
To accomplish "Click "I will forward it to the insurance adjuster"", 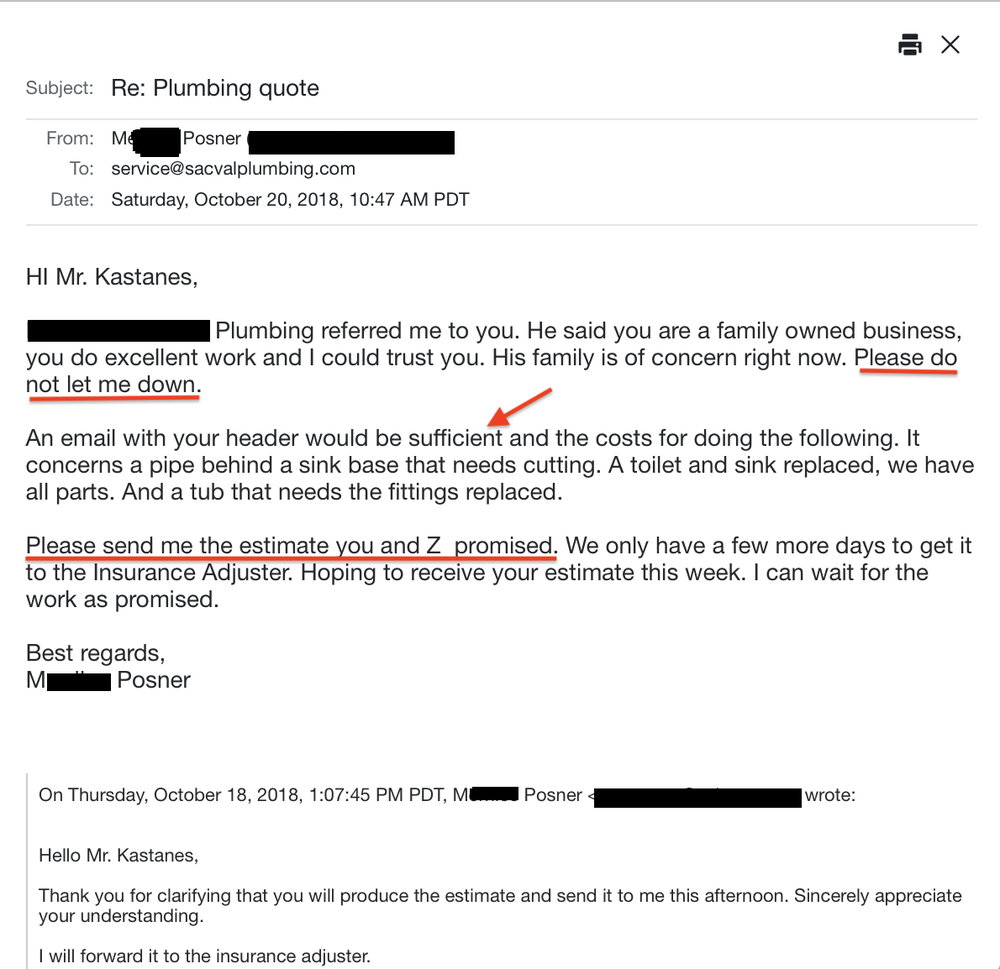I will [x=204, y=957].
